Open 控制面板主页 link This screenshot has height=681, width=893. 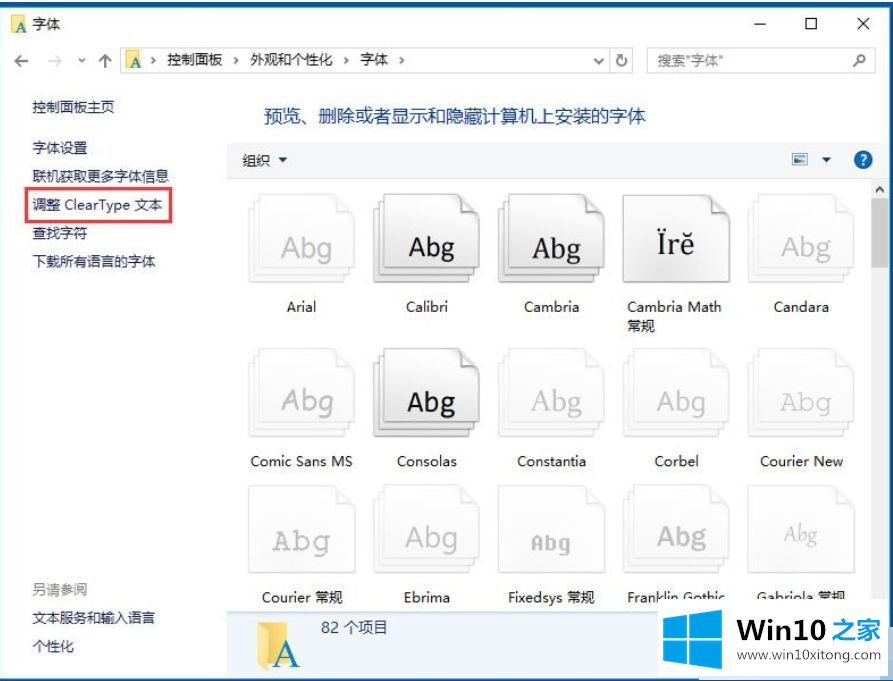click(x=73, y=107)
